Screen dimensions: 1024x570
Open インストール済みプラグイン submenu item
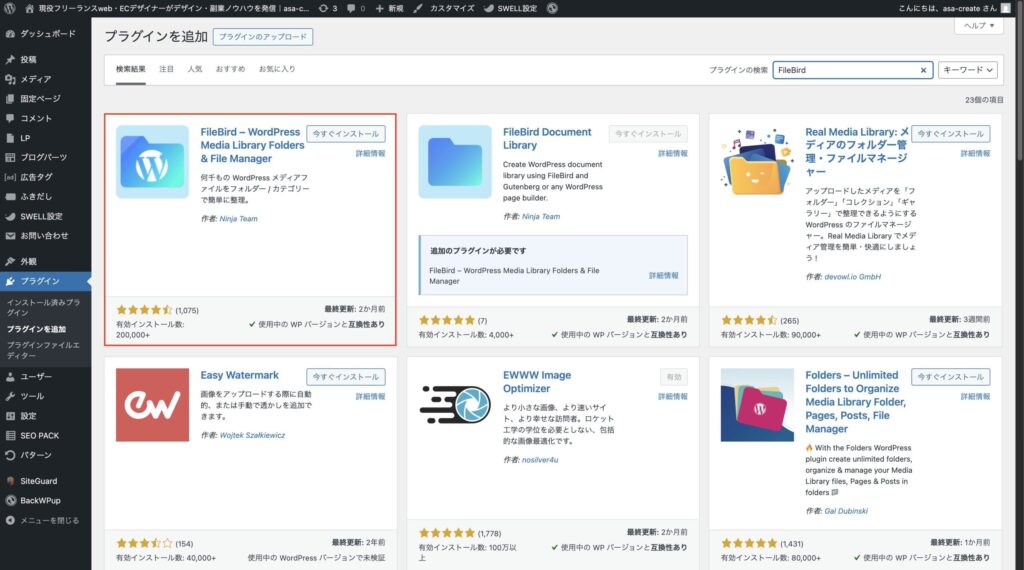[x=43, y=308]
